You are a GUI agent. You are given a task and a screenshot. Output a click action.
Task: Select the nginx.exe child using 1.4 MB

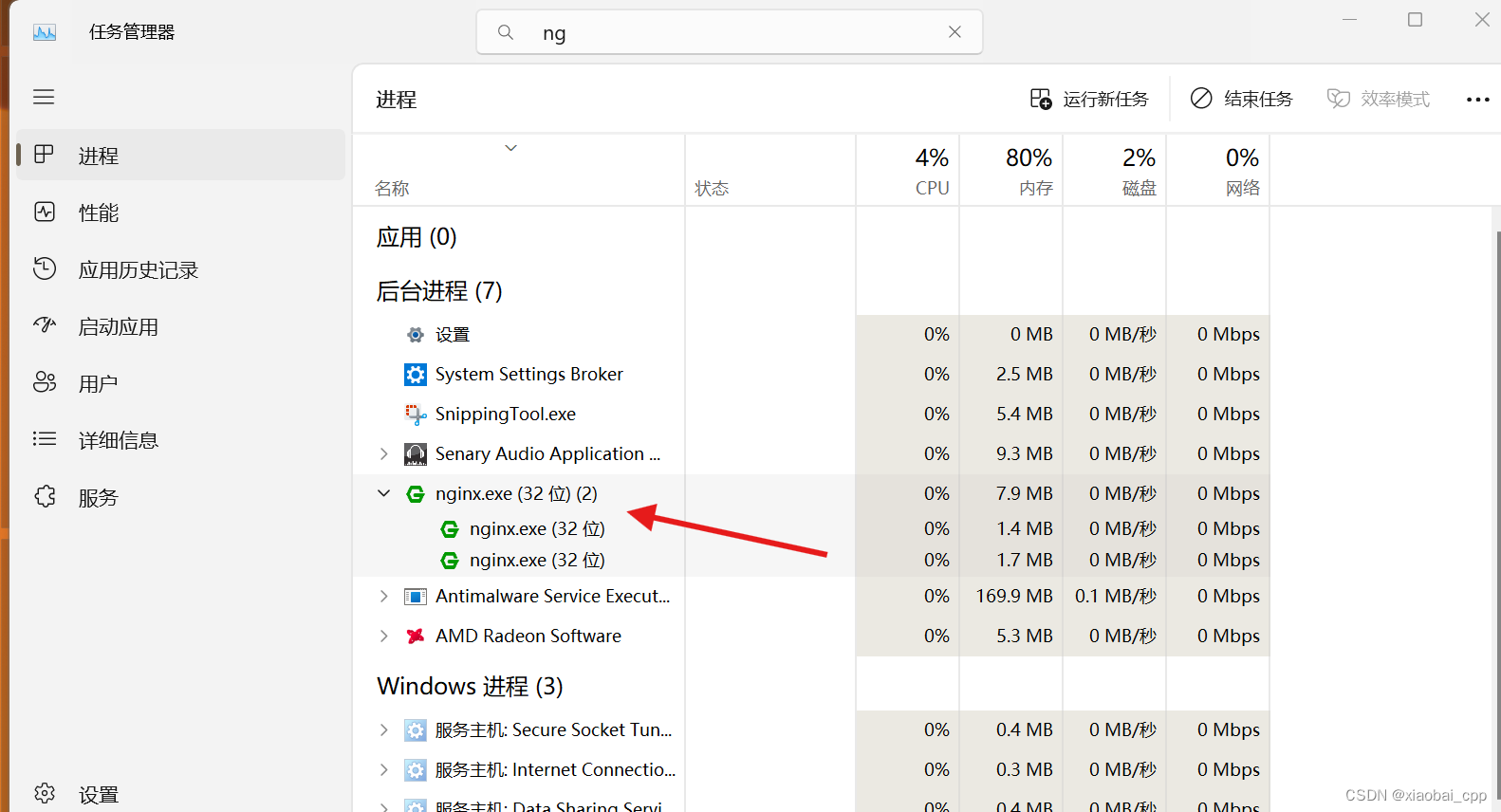point(811,529)
